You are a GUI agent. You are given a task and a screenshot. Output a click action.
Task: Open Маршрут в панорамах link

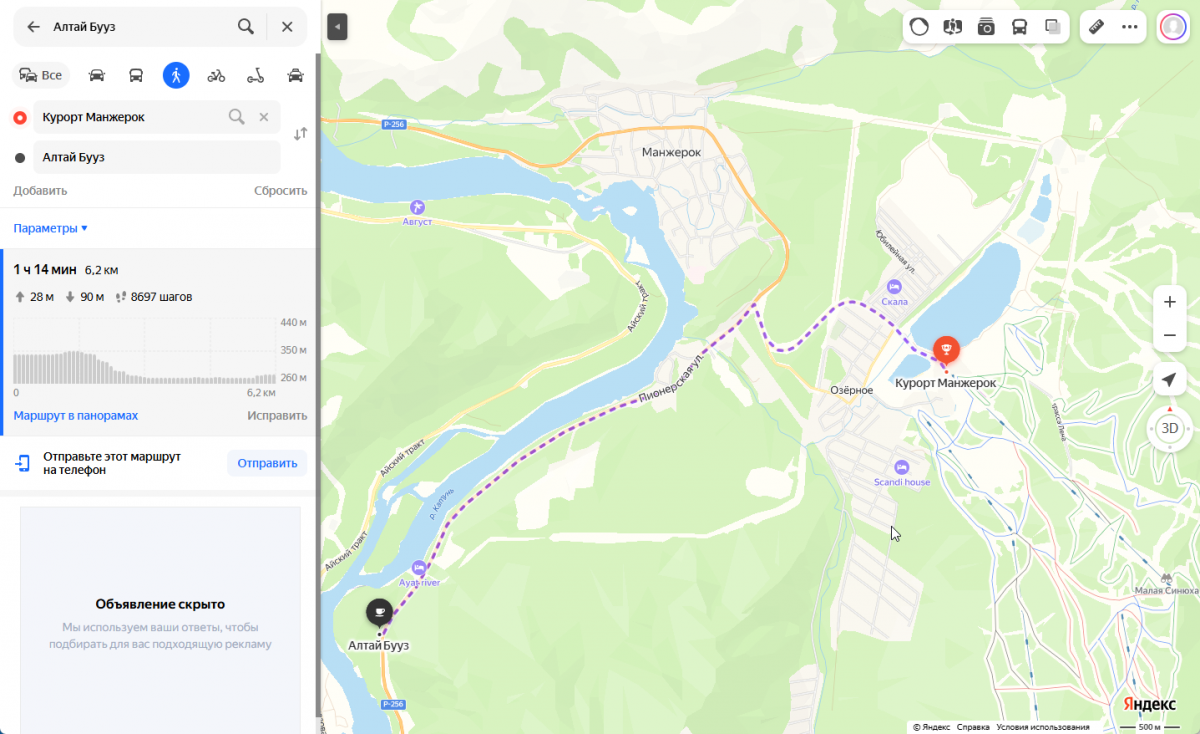click(x=76, y=415)
